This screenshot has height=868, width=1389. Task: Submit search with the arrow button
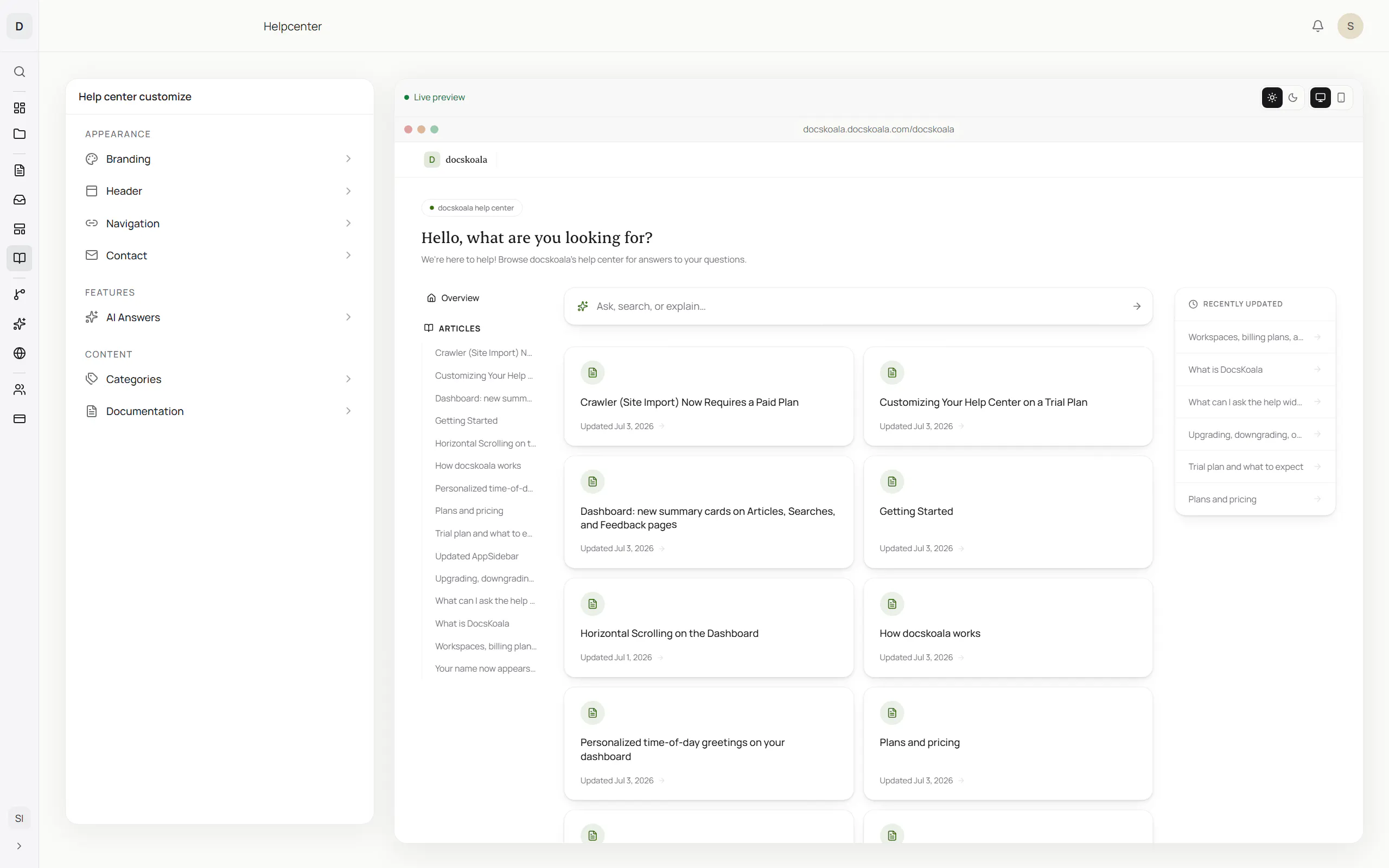[1137, 307]
